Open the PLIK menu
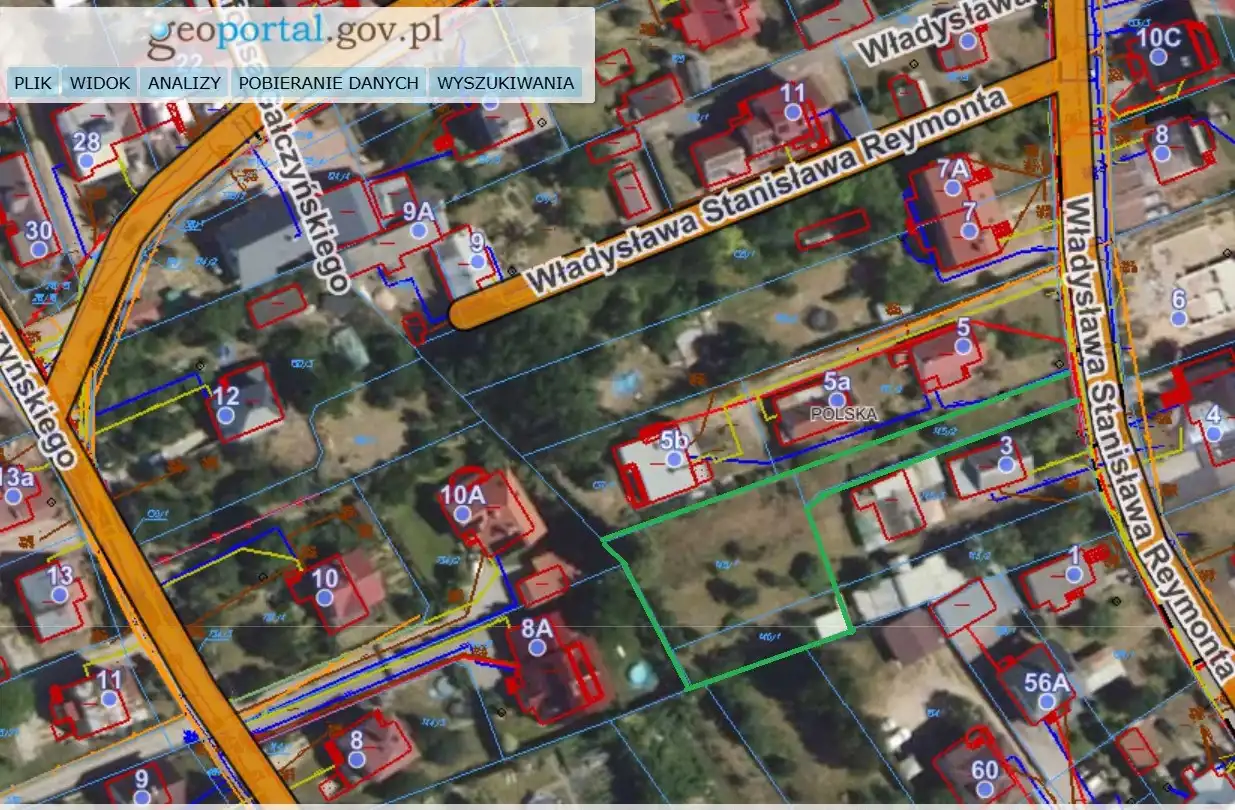This screenshot has height=810, width=1235. 33,83
